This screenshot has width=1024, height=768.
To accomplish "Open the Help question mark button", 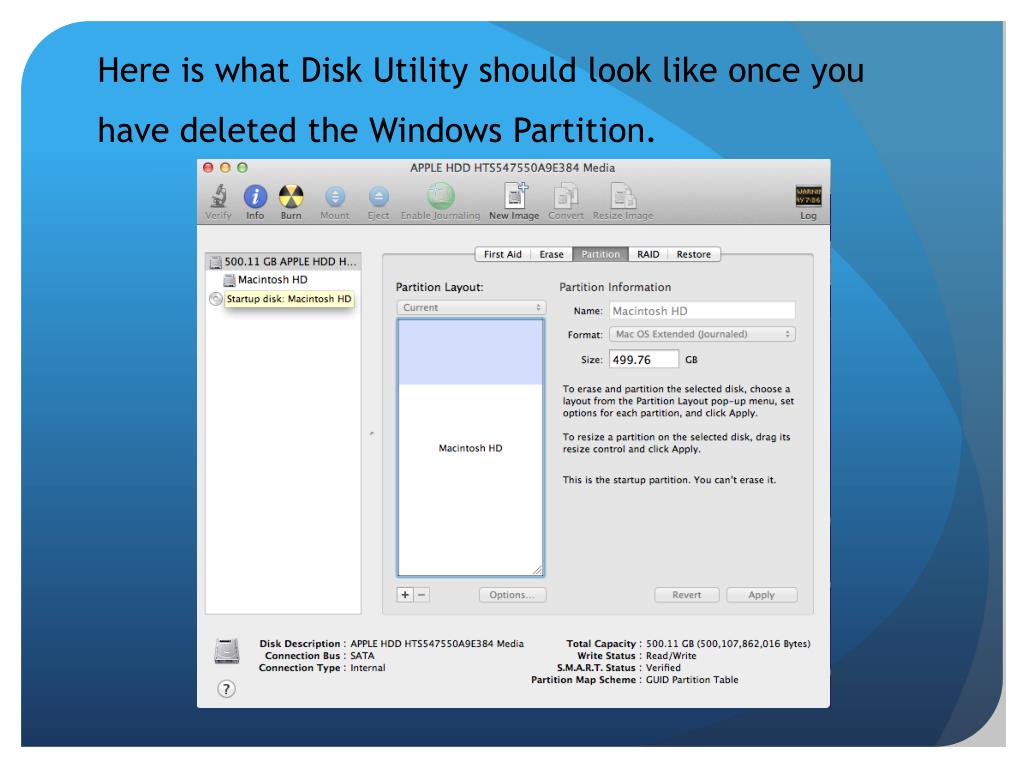I will (226, 689).
